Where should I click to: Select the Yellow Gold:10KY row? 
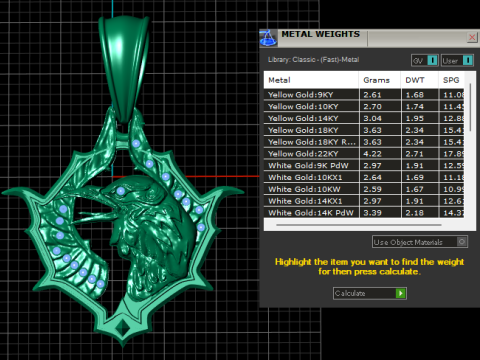(x=364, y=107)
